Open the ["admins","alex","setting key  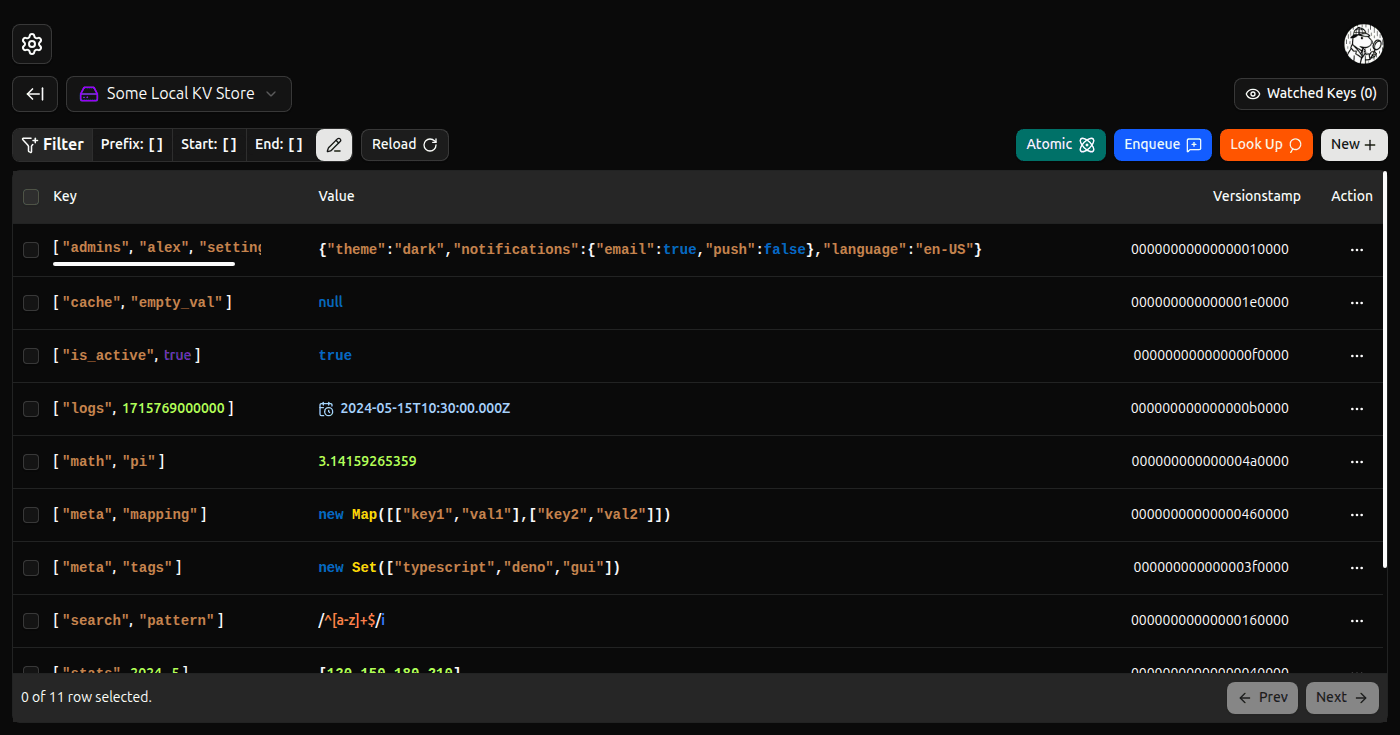[157, 248]
